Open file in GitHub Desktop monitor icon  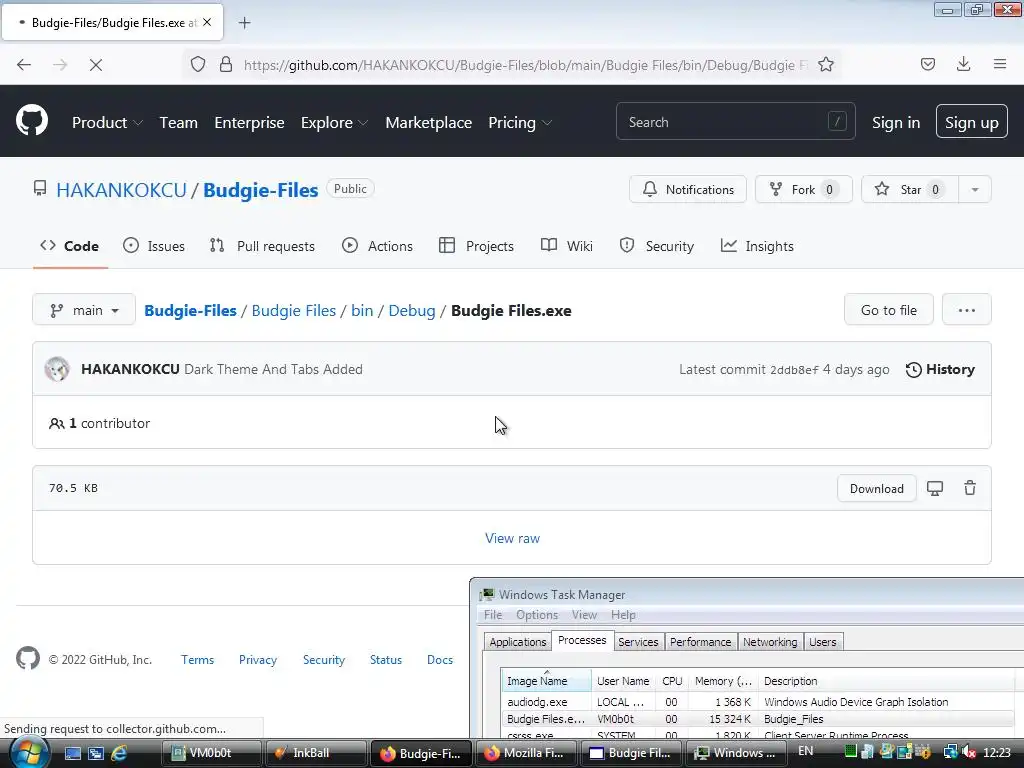point(935,488)
